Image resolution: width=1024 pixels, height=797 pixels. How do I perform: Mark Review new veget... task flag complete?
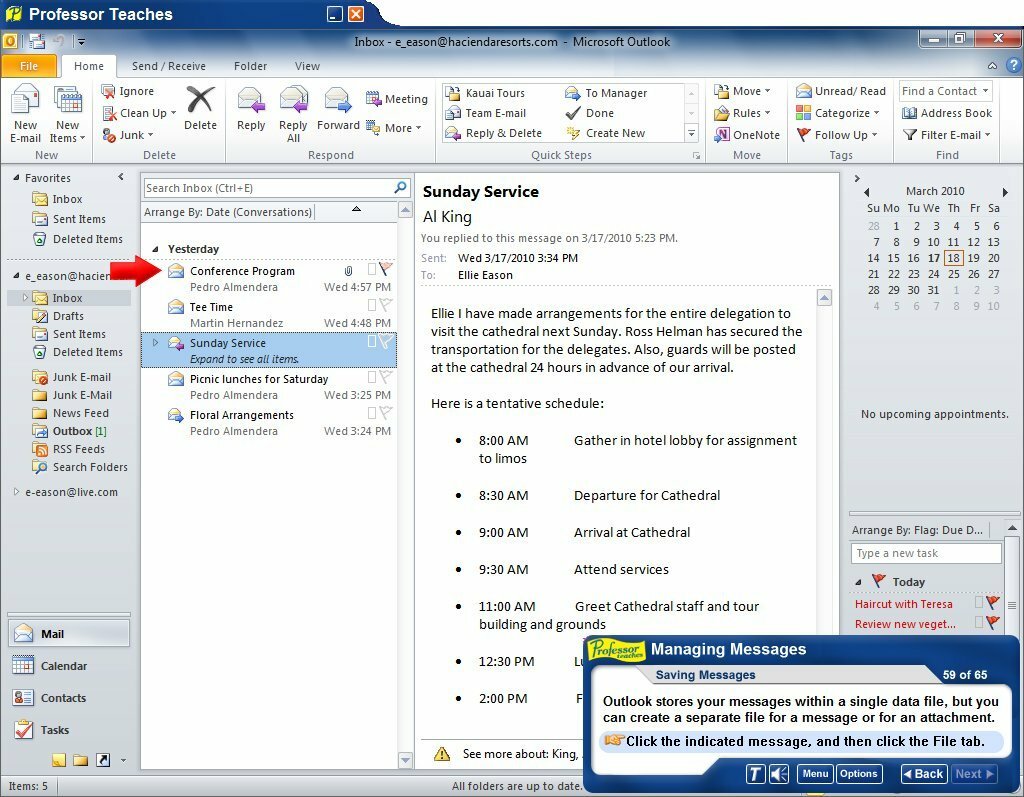coord(993,623)
